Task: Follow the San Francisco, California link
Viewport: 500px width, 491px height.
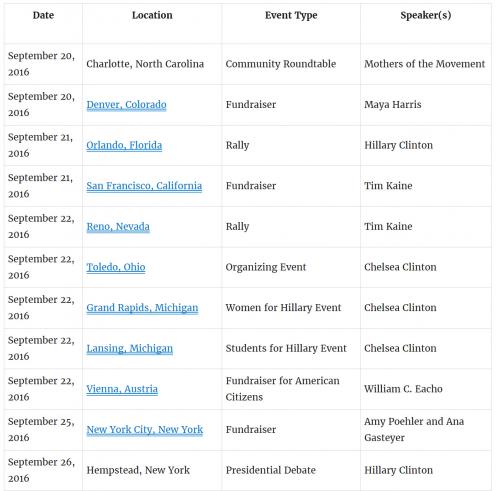Action: [x=144, y=186]
